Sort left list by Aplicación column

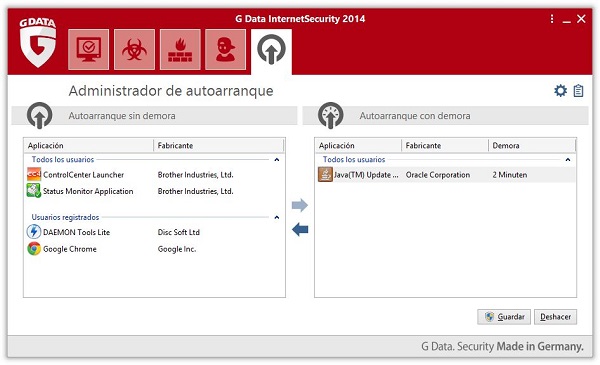(89, 145)
